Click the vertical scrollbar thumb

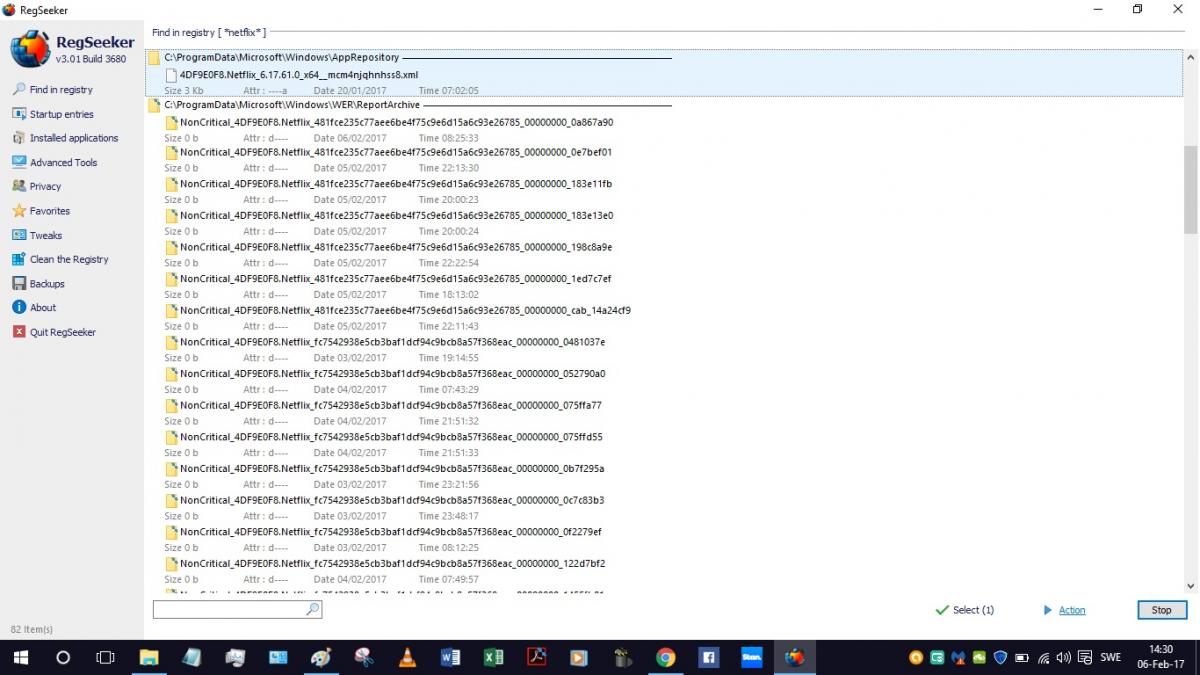[x=1190, y=188]
